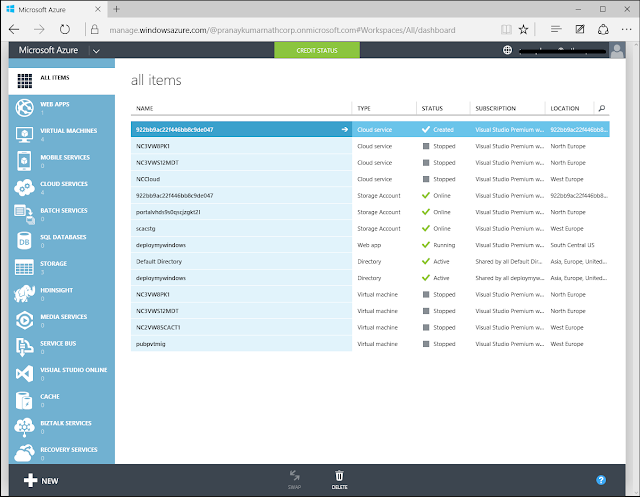Select NC3VWS12MDT virtual machine row
This screenshot has height=497, width=640.
tap(370, 311)
